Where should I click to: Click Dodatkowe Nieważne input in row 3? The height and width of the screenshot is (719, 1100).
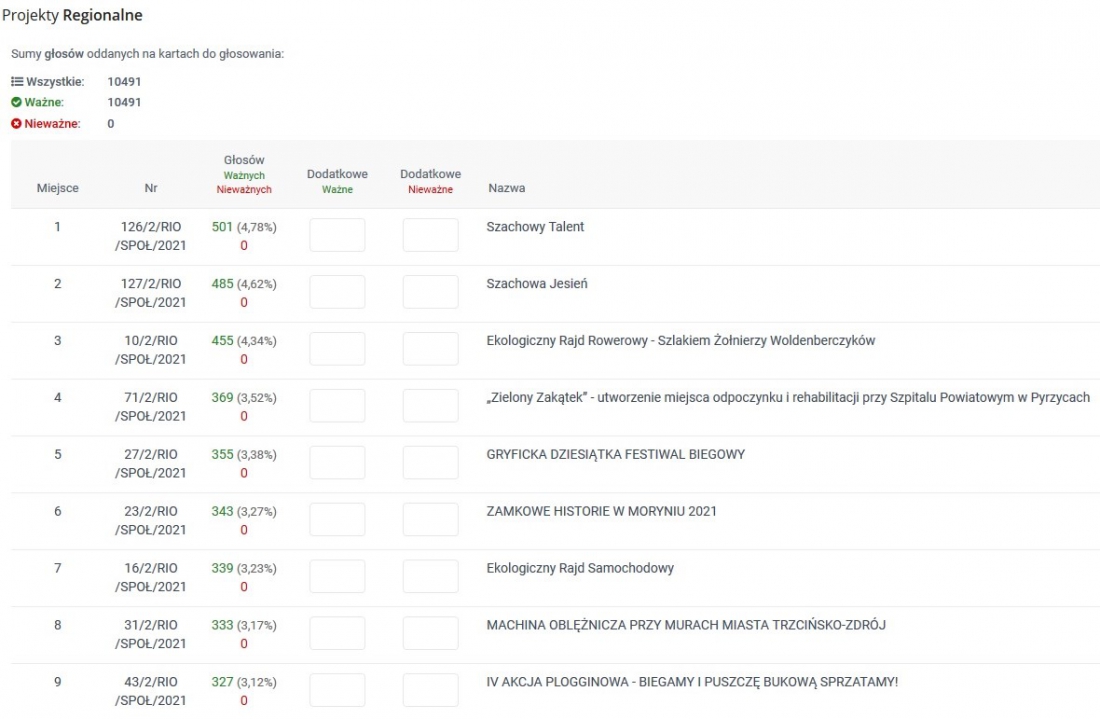point(430,349)
